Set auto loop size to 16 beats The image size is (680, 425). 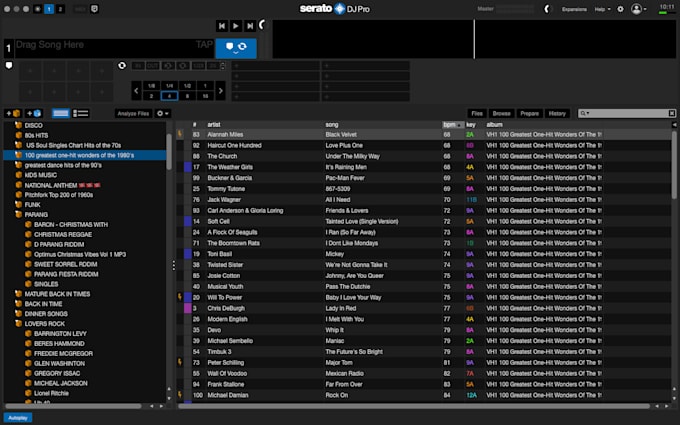point(205,96)
